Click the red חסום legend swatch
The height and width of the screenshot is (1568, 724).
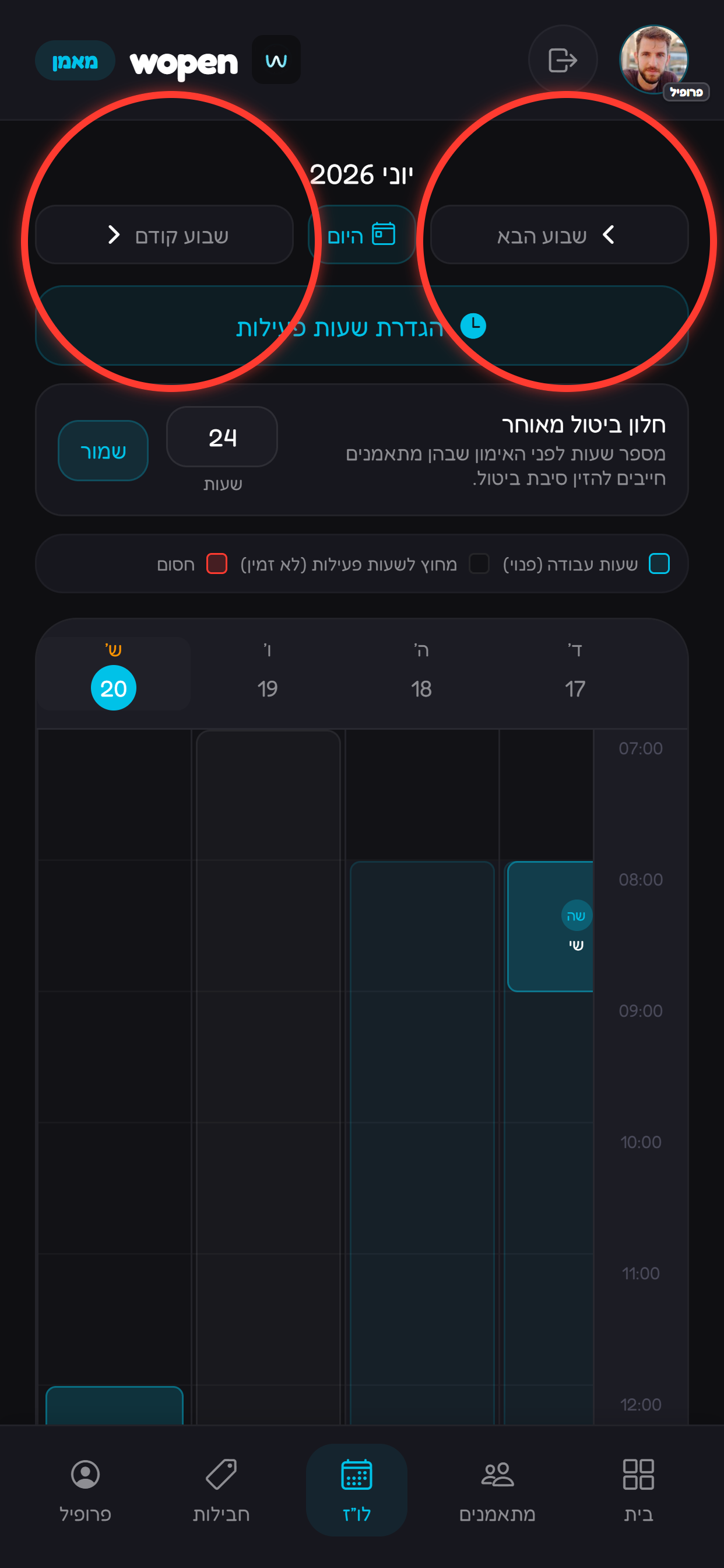click(x=217, y=564)
